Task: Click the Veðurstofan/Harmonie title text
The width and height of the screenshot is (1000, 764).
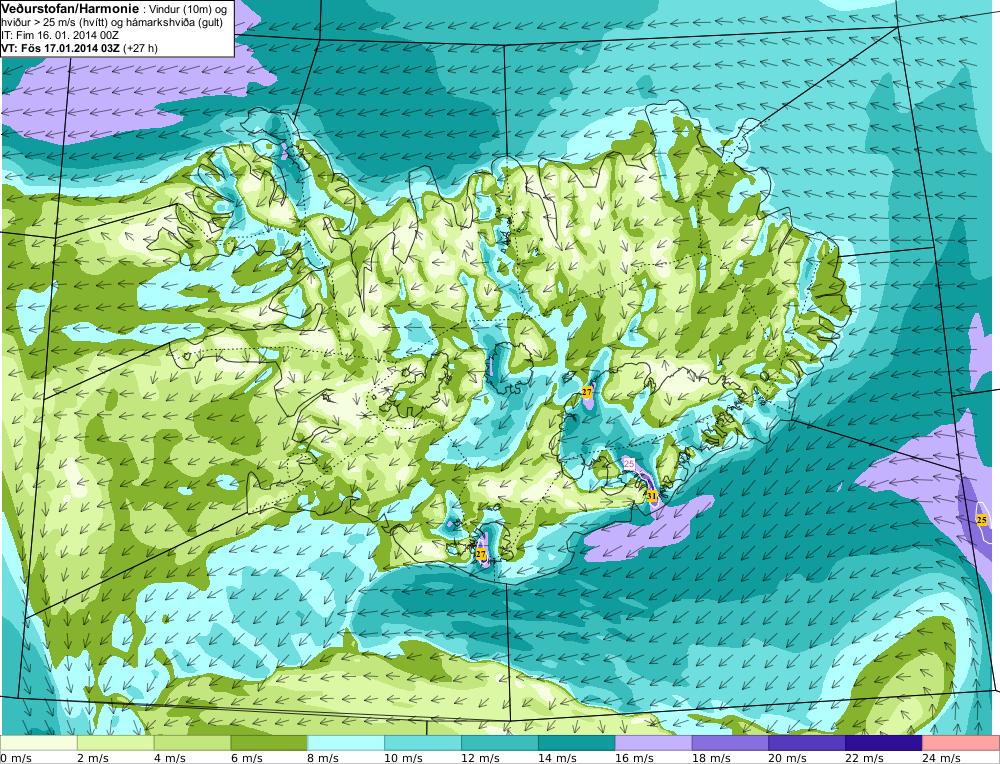Action: (x=70, y=8)
